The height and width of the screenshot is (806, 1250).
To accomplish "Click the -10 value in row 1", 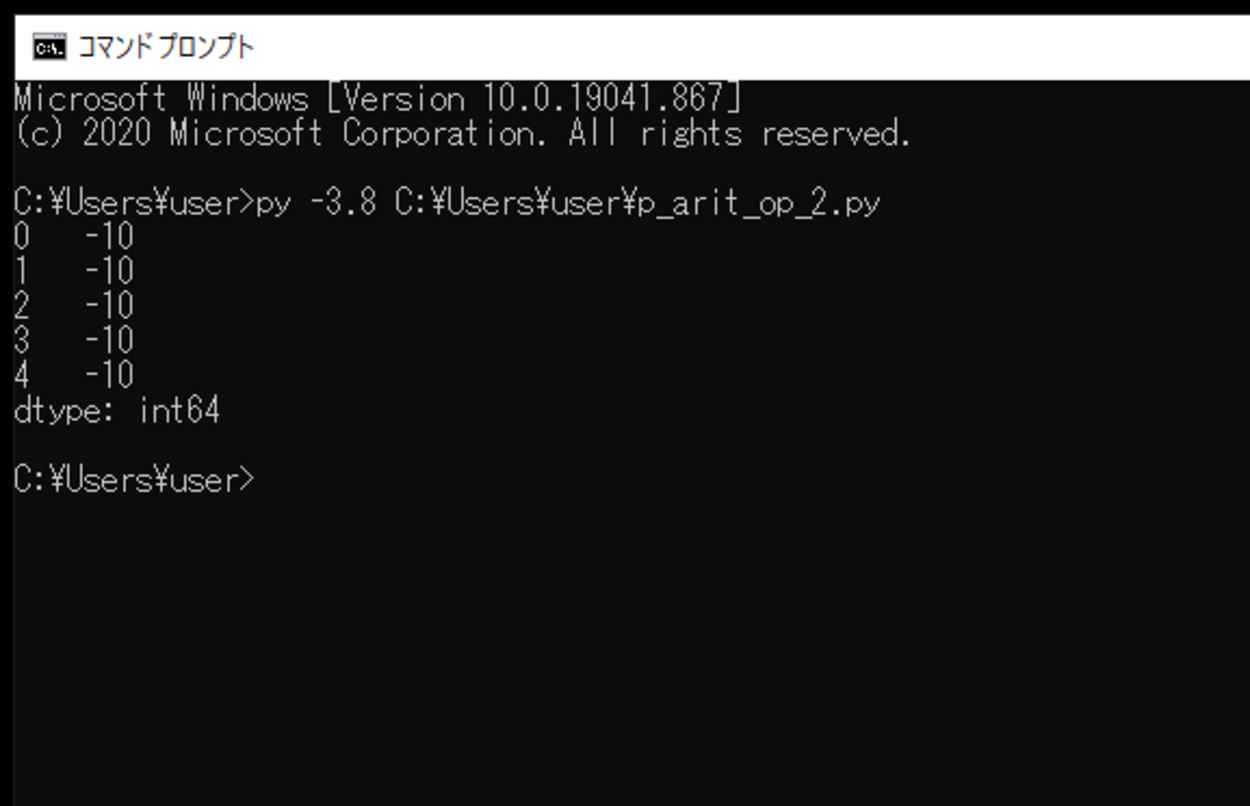I will coord(109,272).
